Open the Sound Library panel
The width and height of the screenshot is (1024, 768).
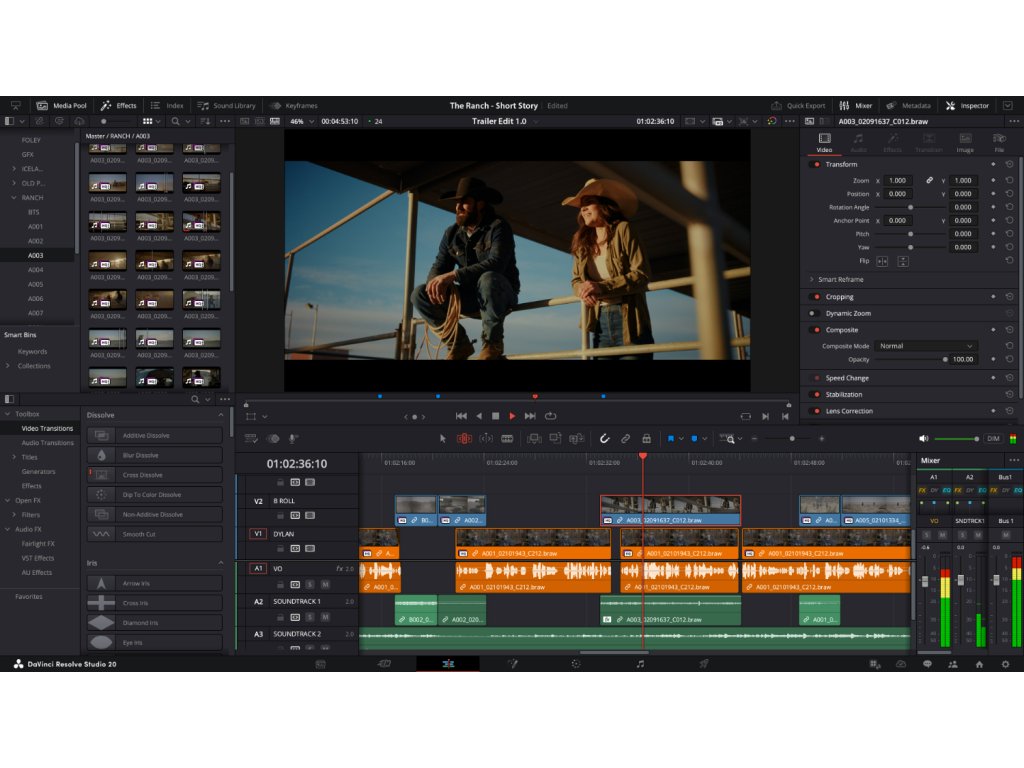(227, 105)
